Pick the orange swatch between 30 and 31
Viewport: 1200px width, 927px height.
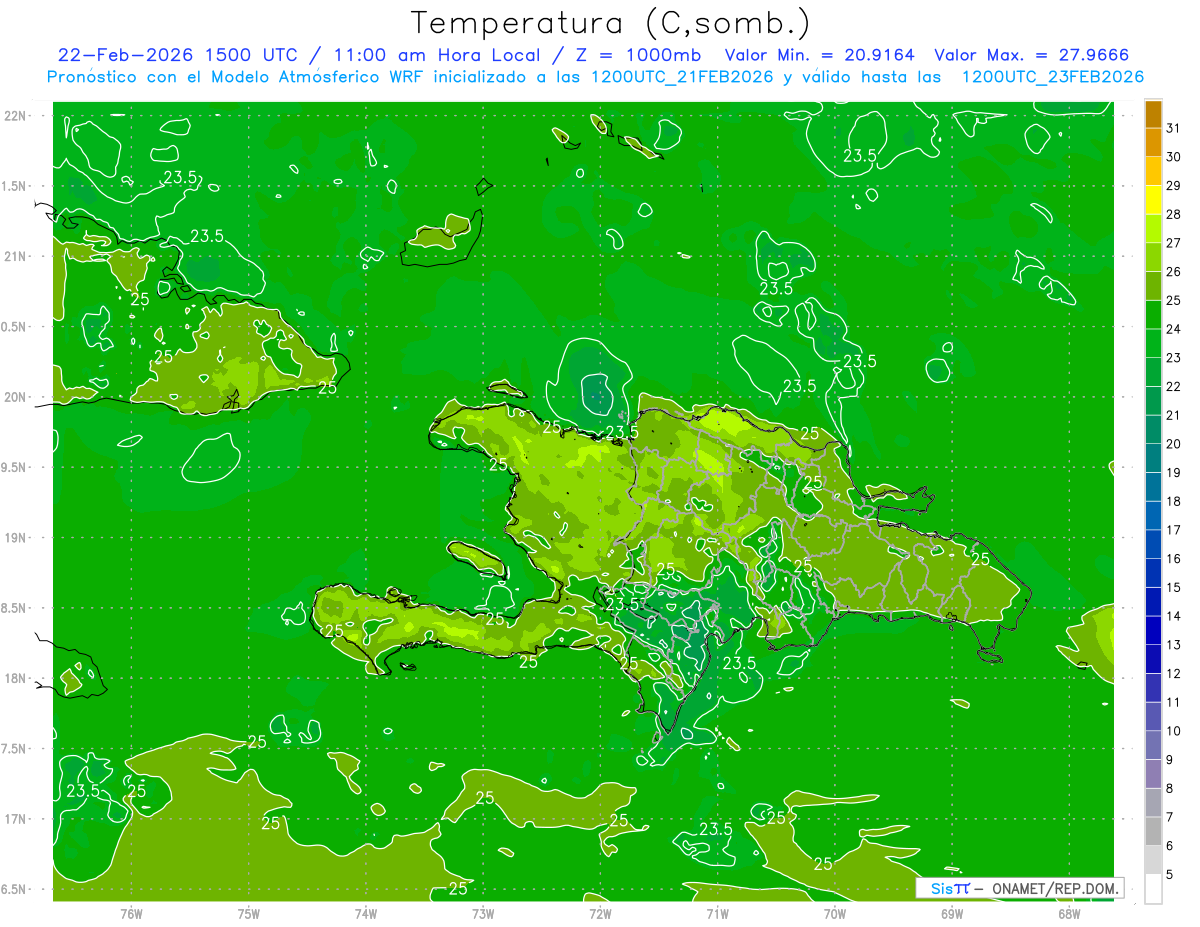(x=1153, y=142)
